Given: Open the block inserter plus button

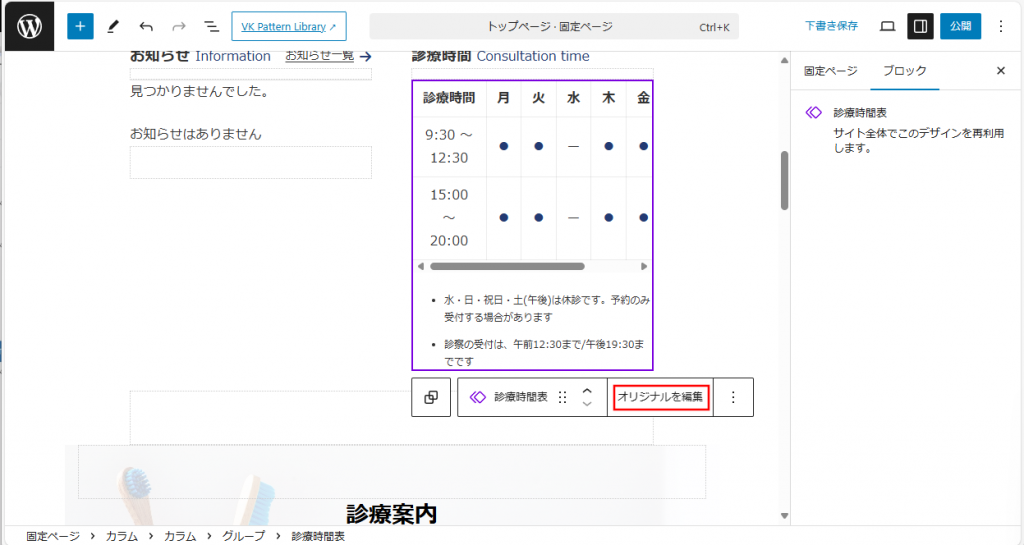Looking at the screenshot, I should pos(80,26).
